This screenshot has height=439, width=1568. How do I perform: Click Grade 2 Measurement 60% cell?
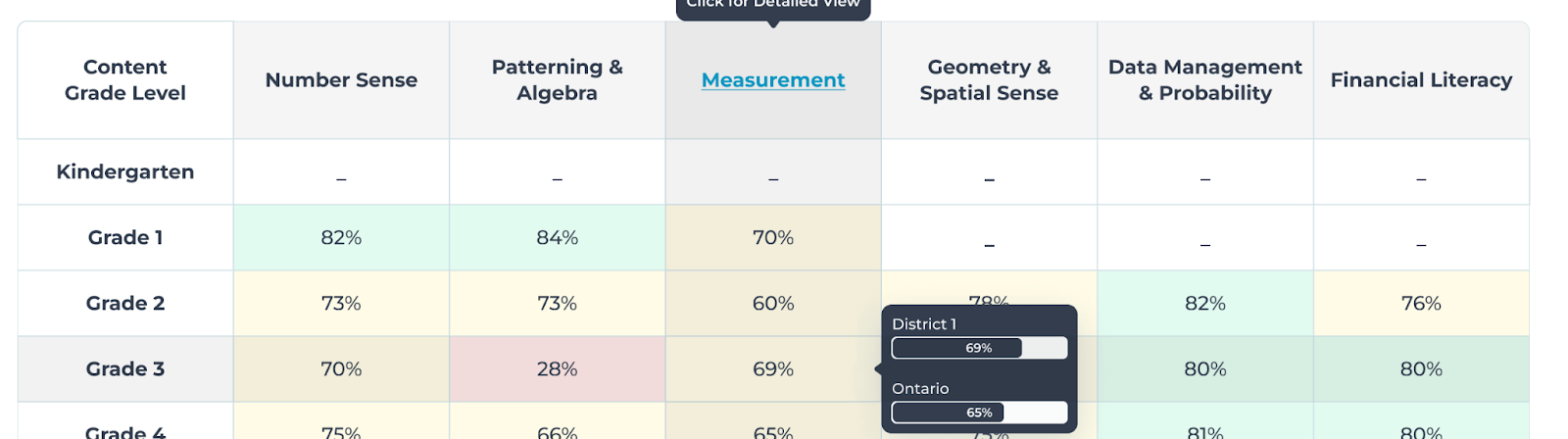pyautogui.click(x=773, y=304)
